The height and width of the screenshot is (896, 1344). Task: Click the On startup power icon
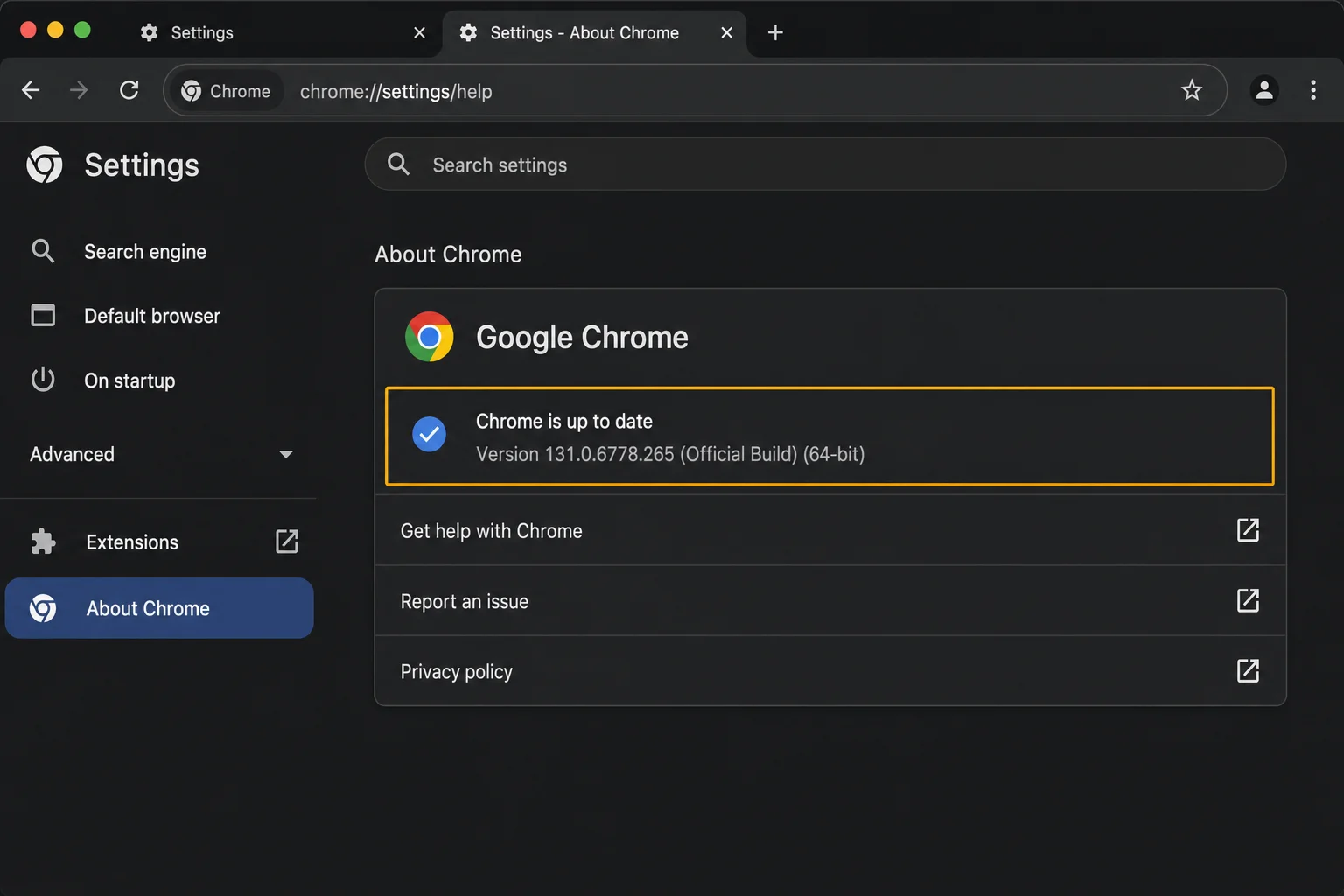[43, 380]
